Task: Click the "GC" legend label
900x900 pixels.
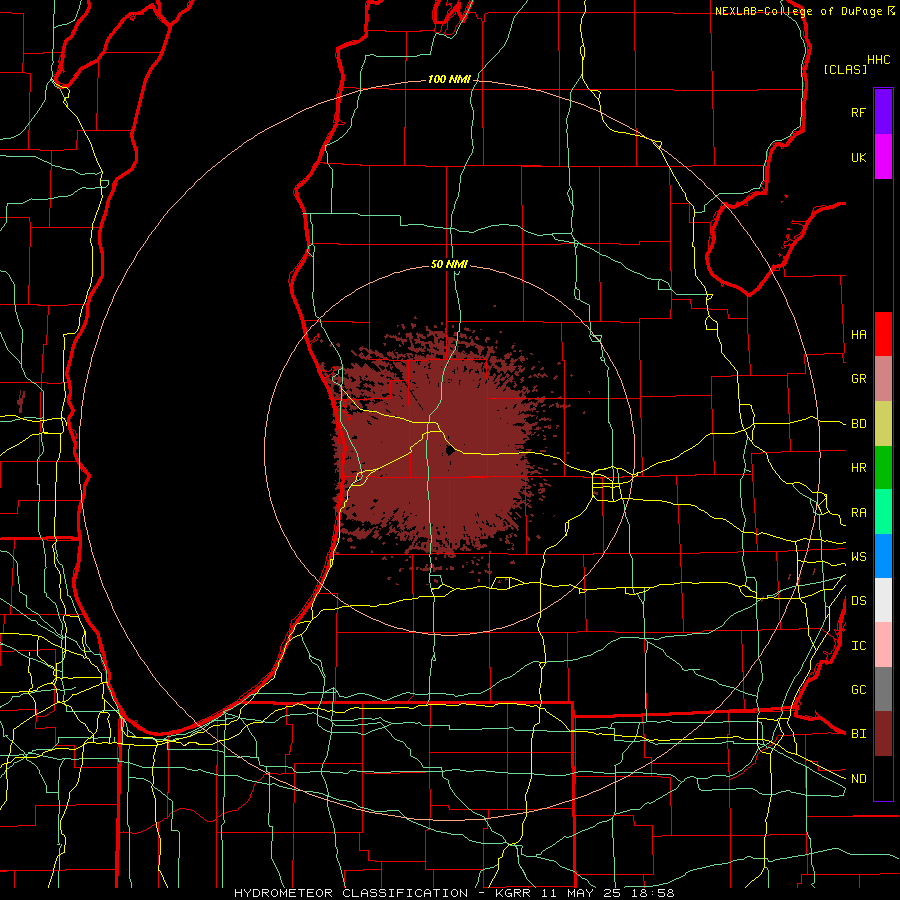Action: coord(858,690)
